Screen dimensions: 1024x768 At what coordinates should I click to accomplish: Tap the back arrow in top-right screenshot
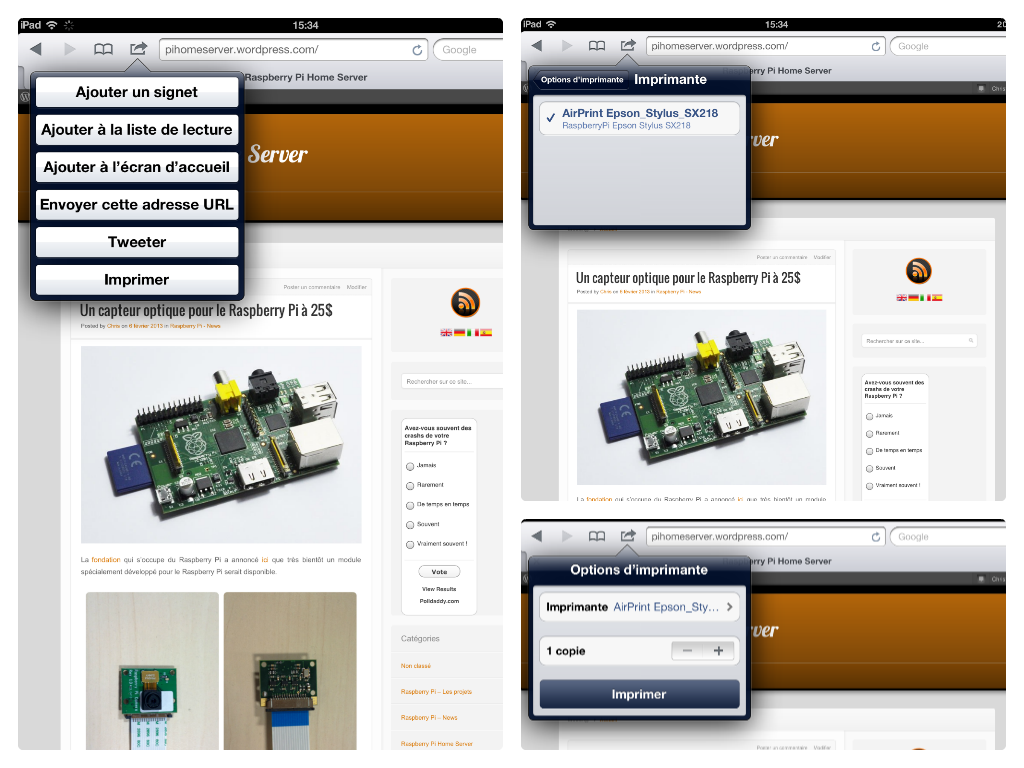pyautogui.click(x=537, y=46)
